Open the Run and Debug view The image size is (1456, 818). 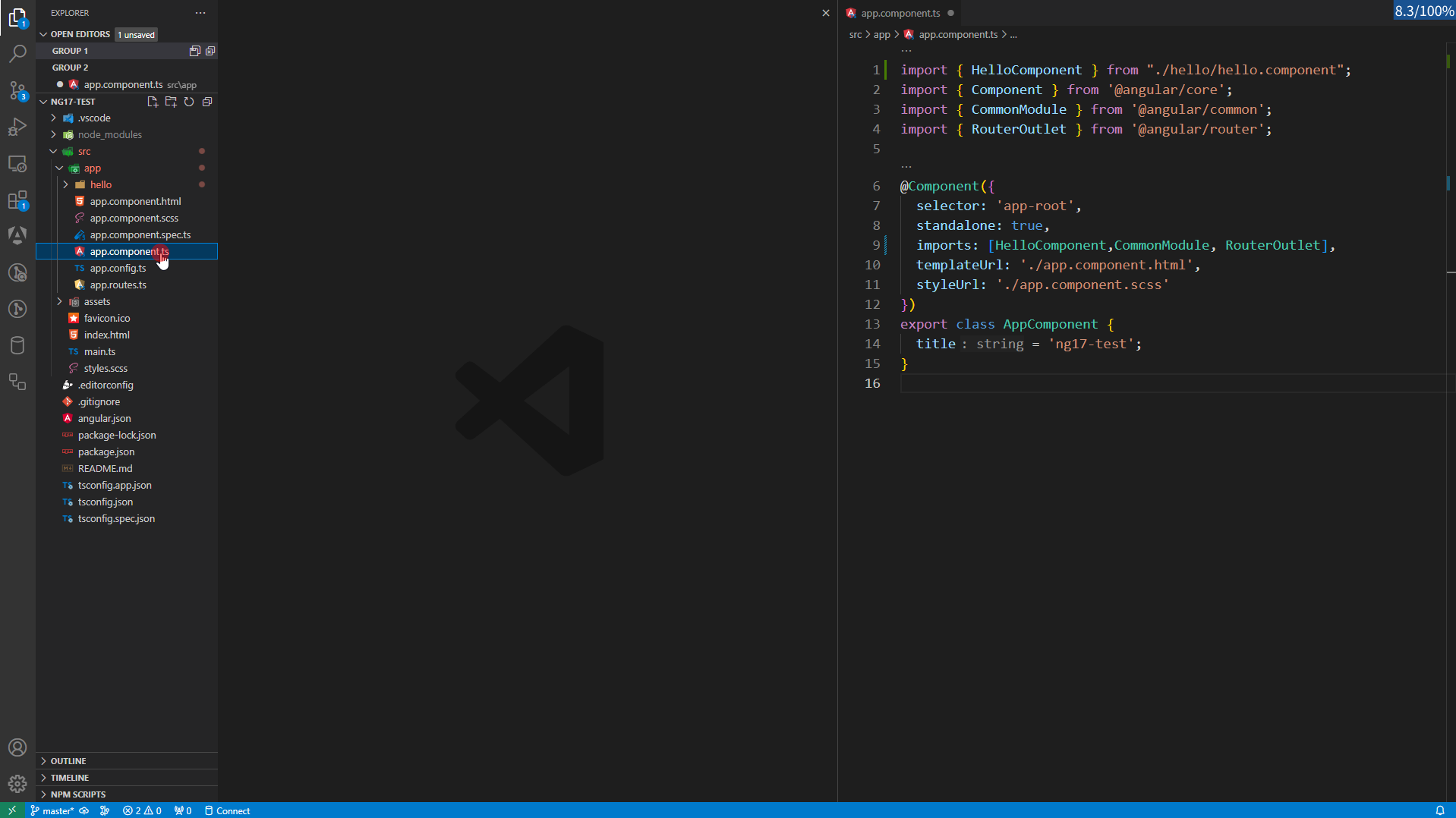click(x=17, y=127)
